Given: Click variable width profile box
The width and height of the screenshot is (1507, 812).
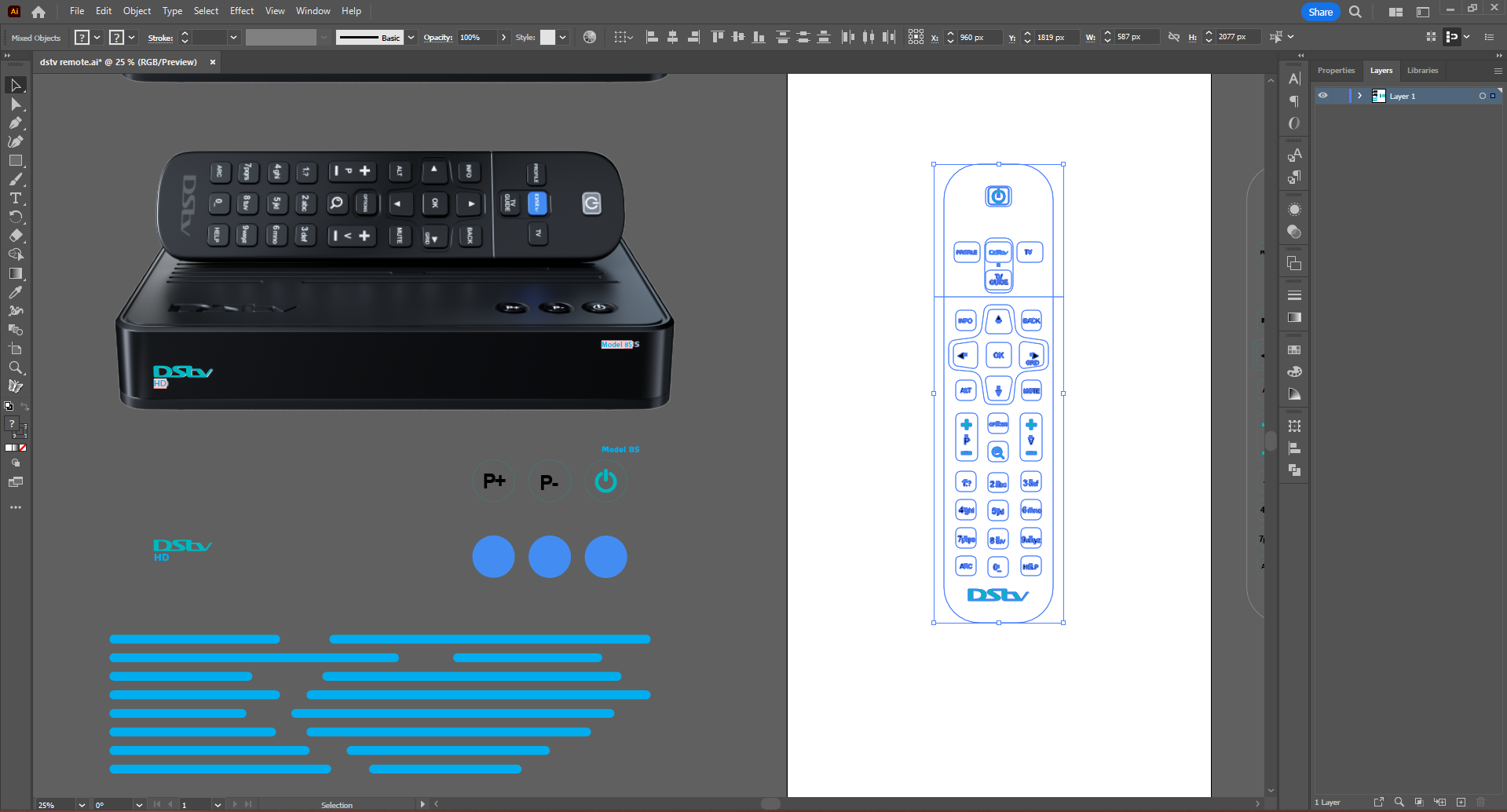Looking at the screenshot, I should pos(280,37).
